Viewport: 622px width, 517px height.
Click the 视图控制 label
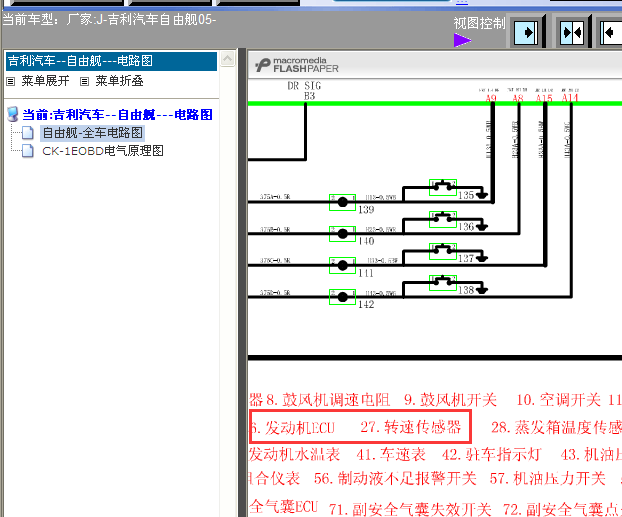pyautogui.click(x=479, y=23)
